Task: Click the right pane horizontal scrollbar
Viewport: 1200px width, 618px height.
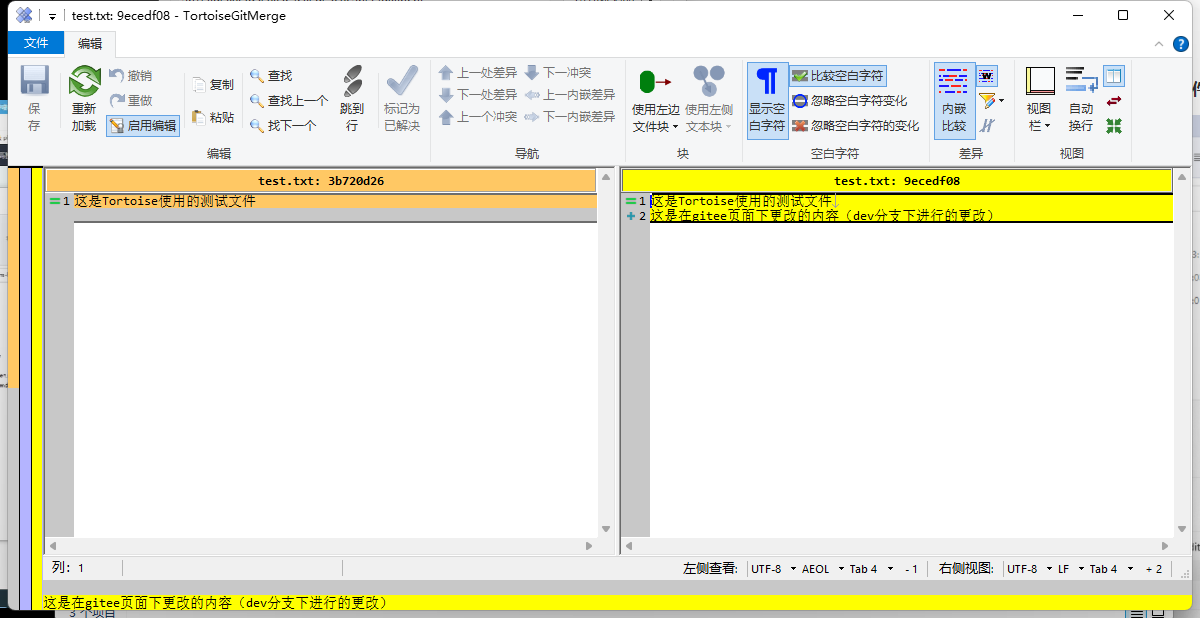Action: pos(897,546)
